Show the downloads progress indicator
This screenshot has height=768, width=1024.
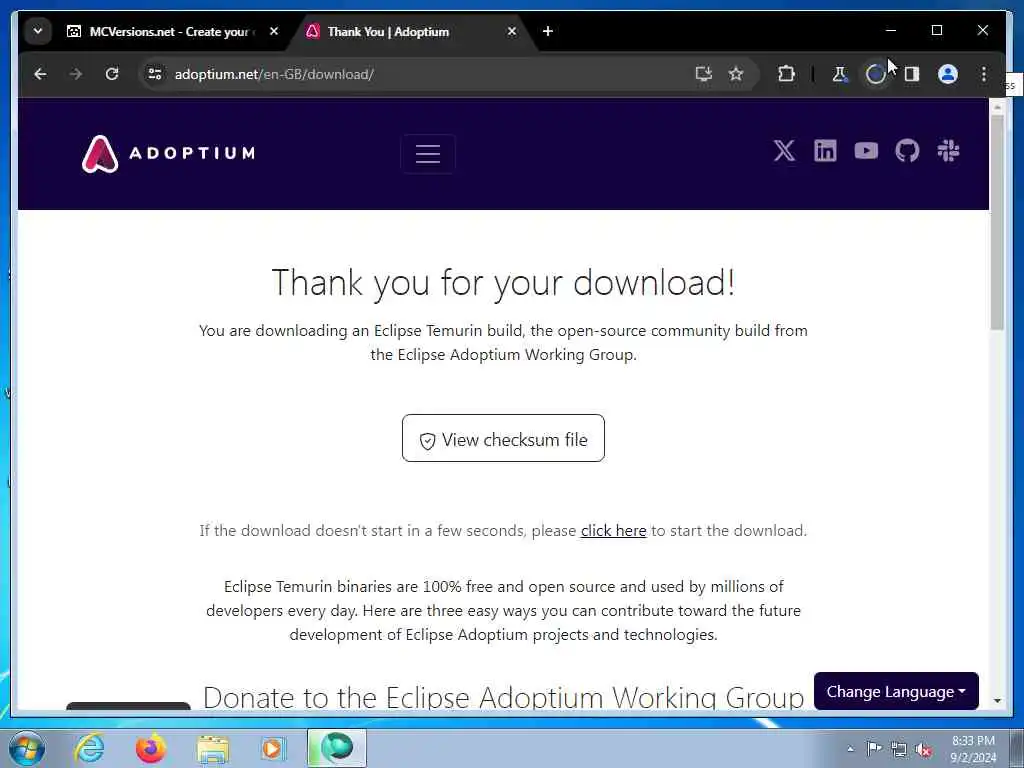pos(875,74)
